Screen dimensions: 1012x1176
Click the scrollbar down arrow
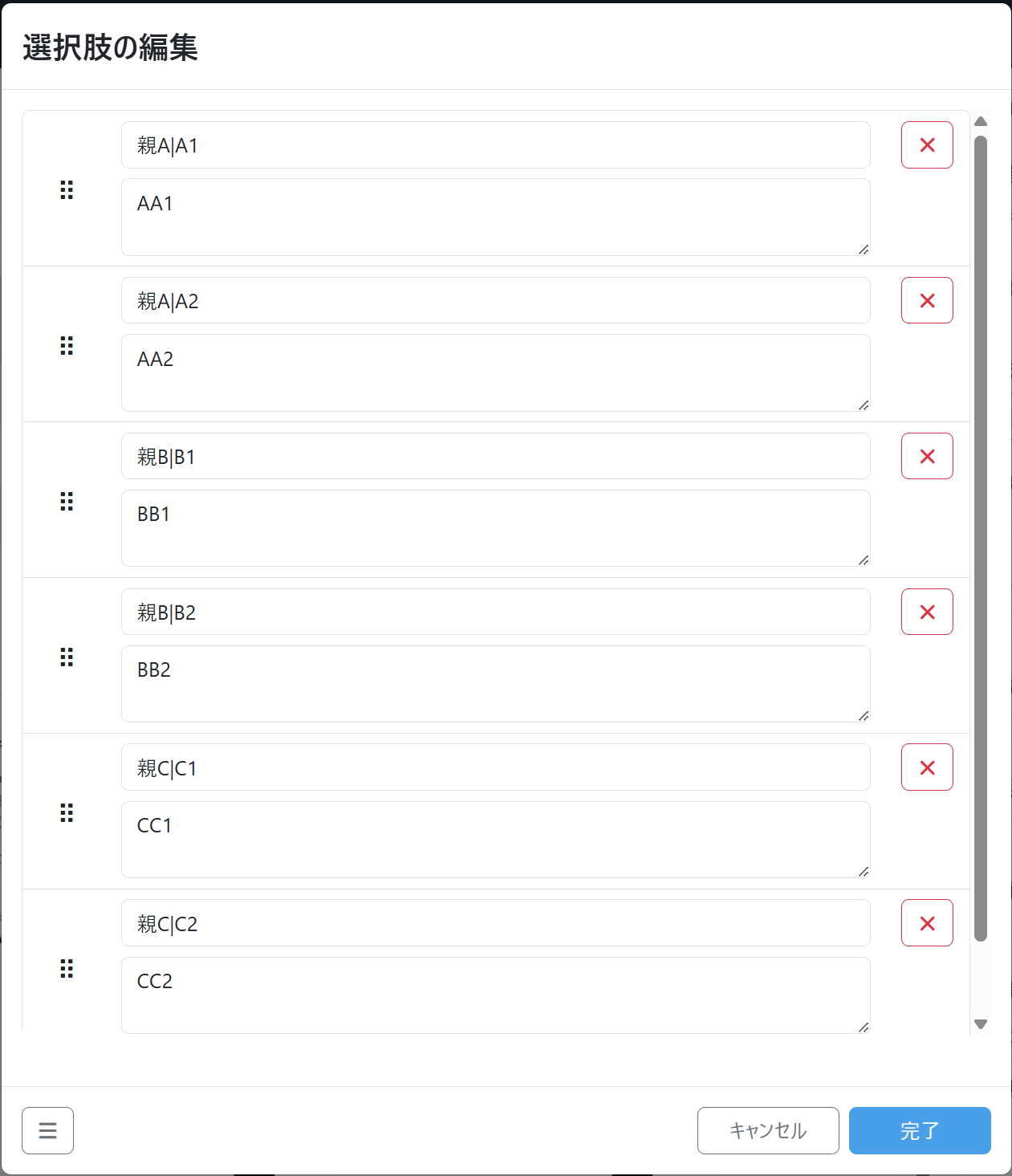coord(980,1024)
